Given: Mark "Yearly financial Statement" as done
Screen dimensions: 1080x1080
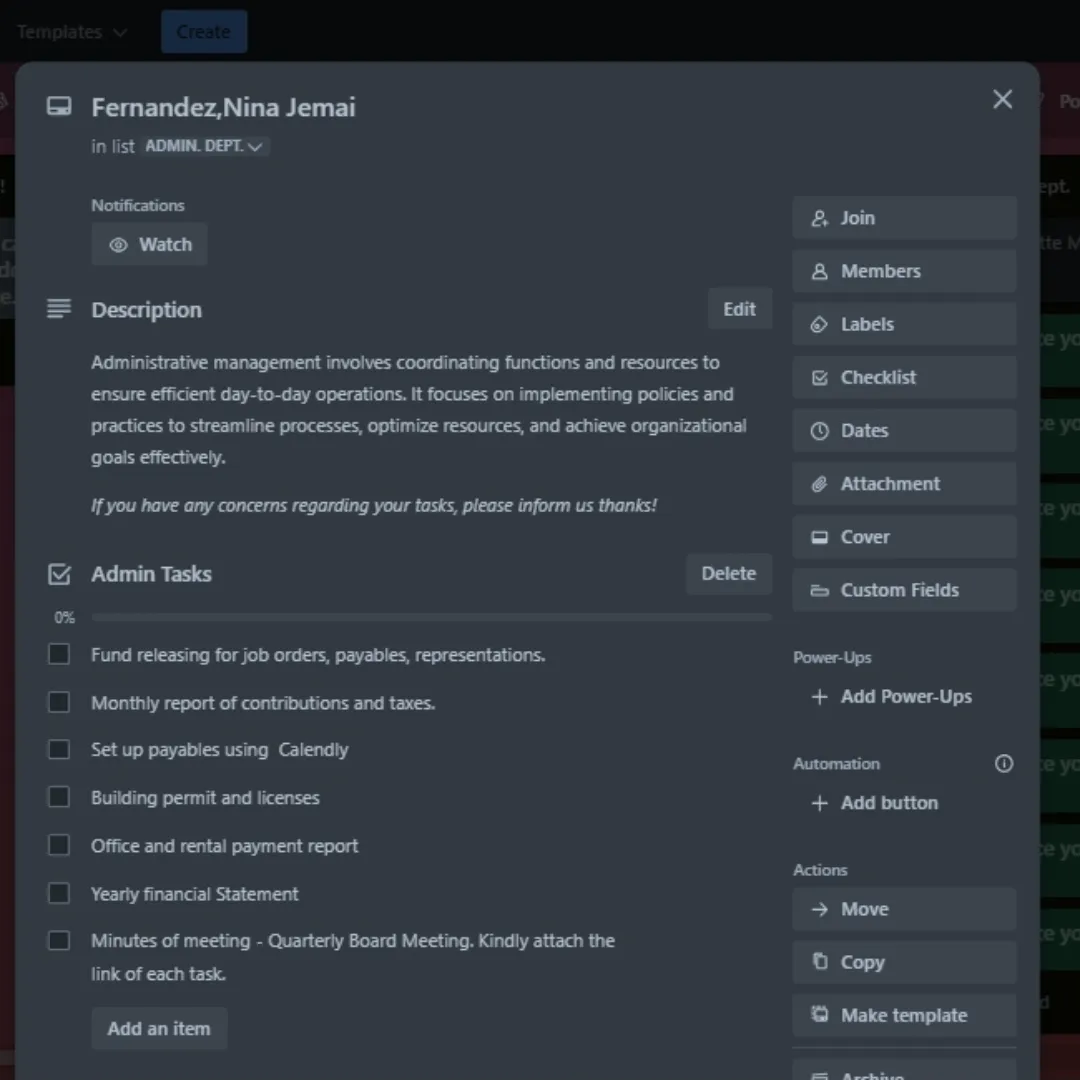Looking at the screenshot, I should coord(59,893).
